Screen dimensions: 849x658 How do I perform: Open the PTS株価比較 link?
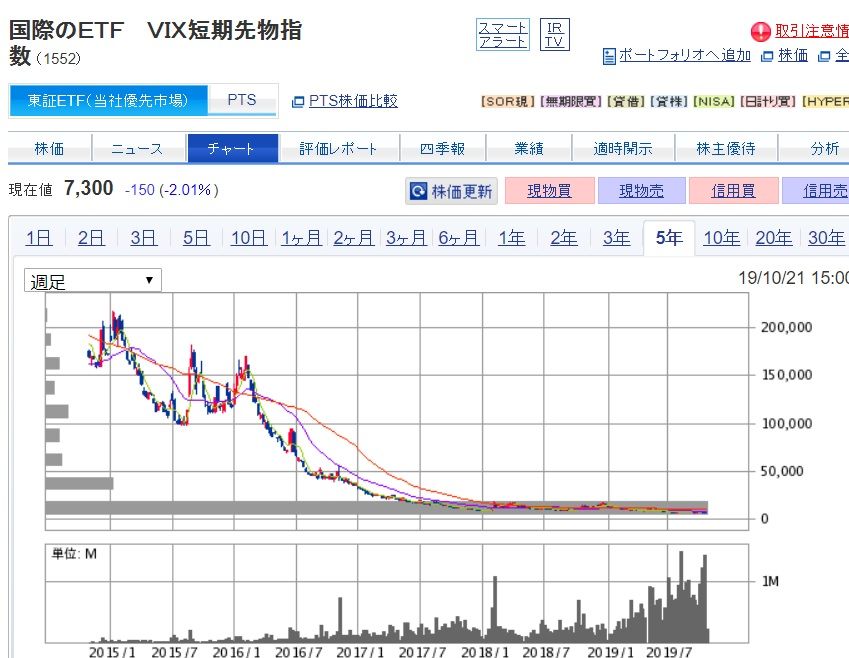[353, 101]
